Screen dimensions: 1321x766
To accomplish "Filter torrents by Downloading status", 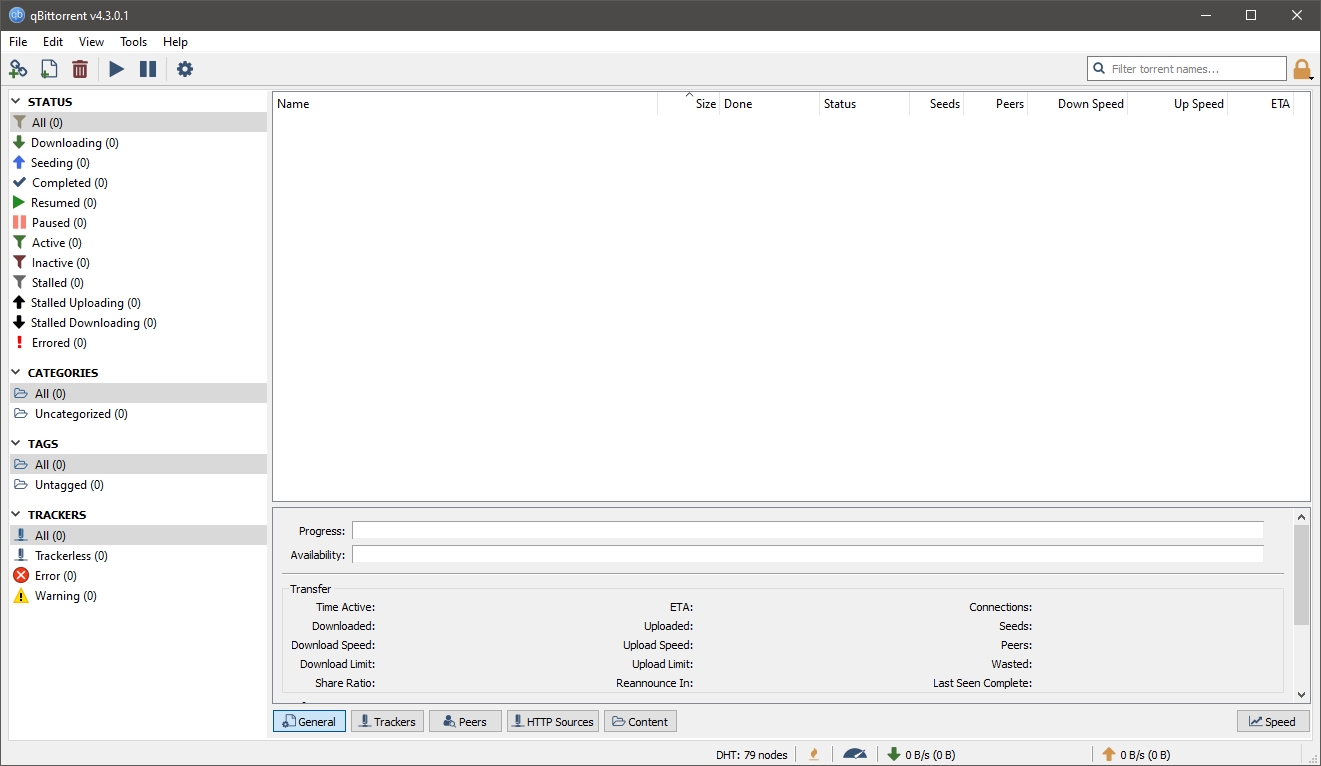I will click(73, 142).
